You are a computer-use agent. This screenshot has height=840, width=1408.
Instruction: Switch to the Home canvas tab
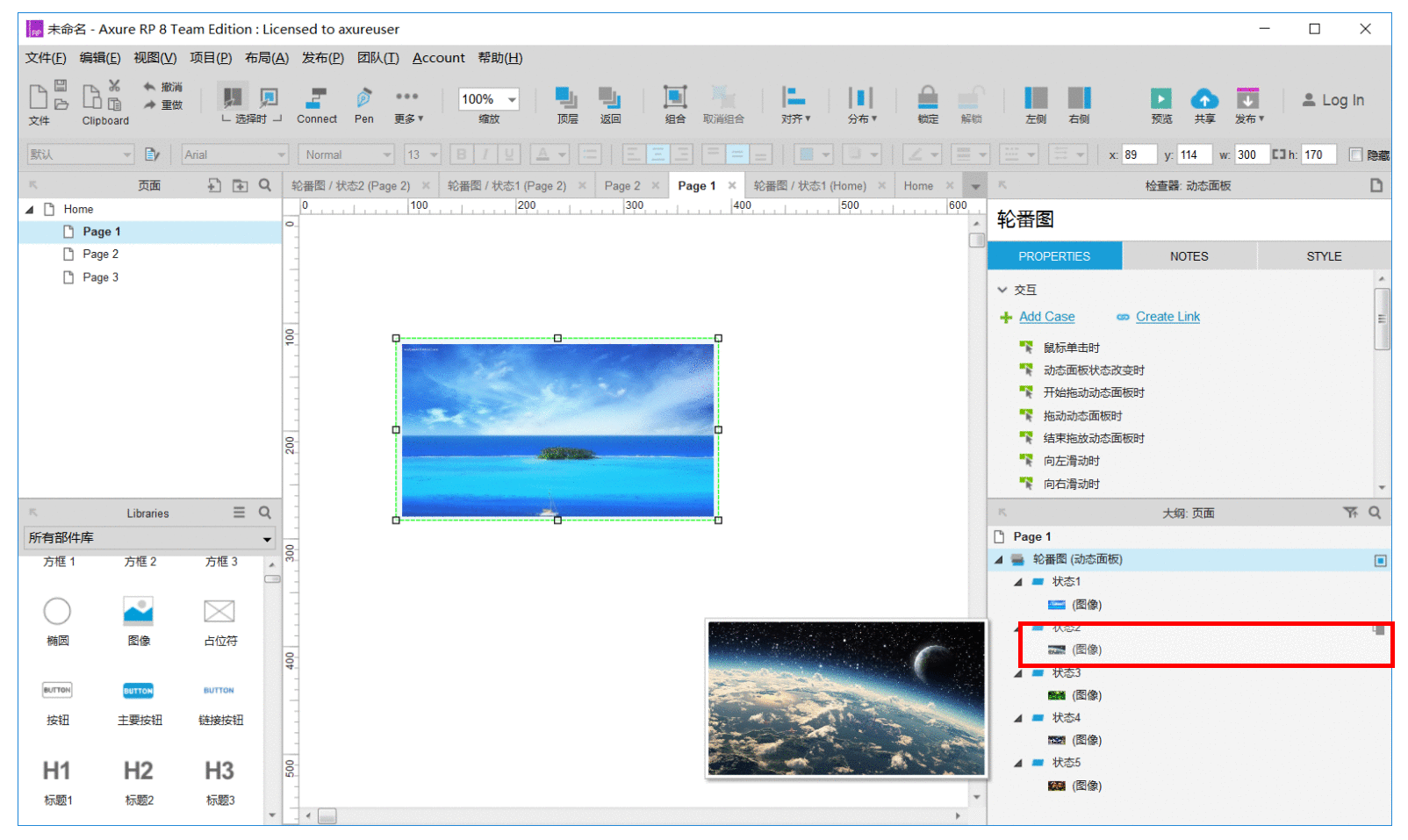[x=918, y=186]
